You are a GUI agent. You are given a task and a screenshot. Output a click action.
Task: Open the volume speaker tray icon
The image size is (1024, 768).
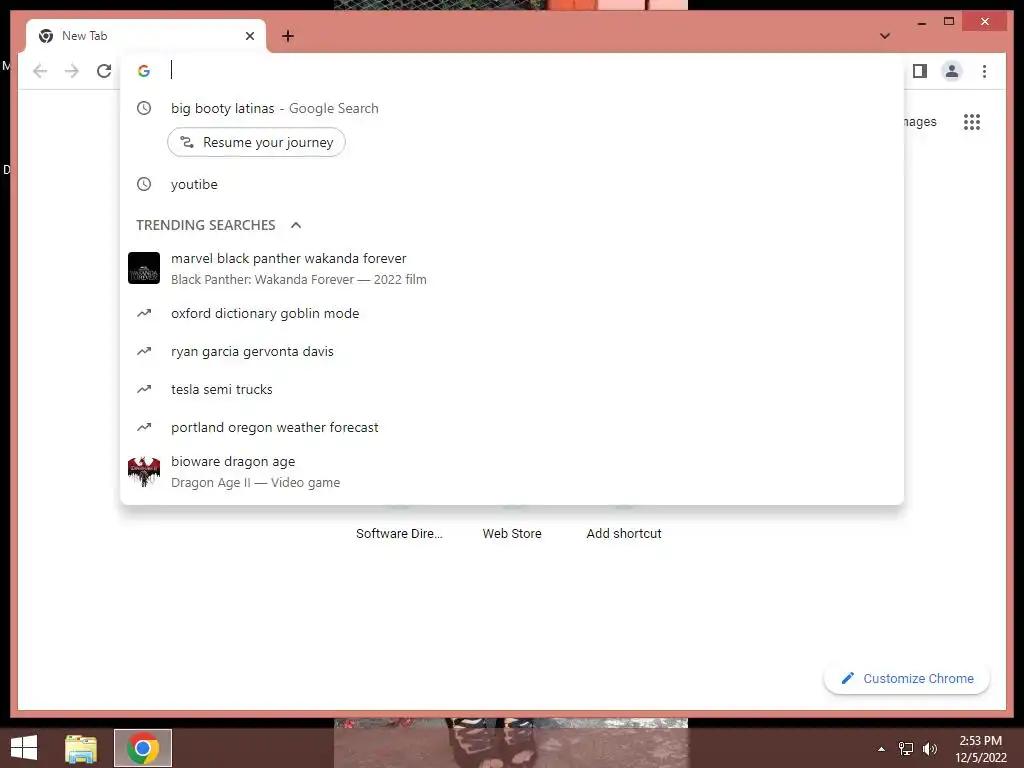click(x=929, y=749)
